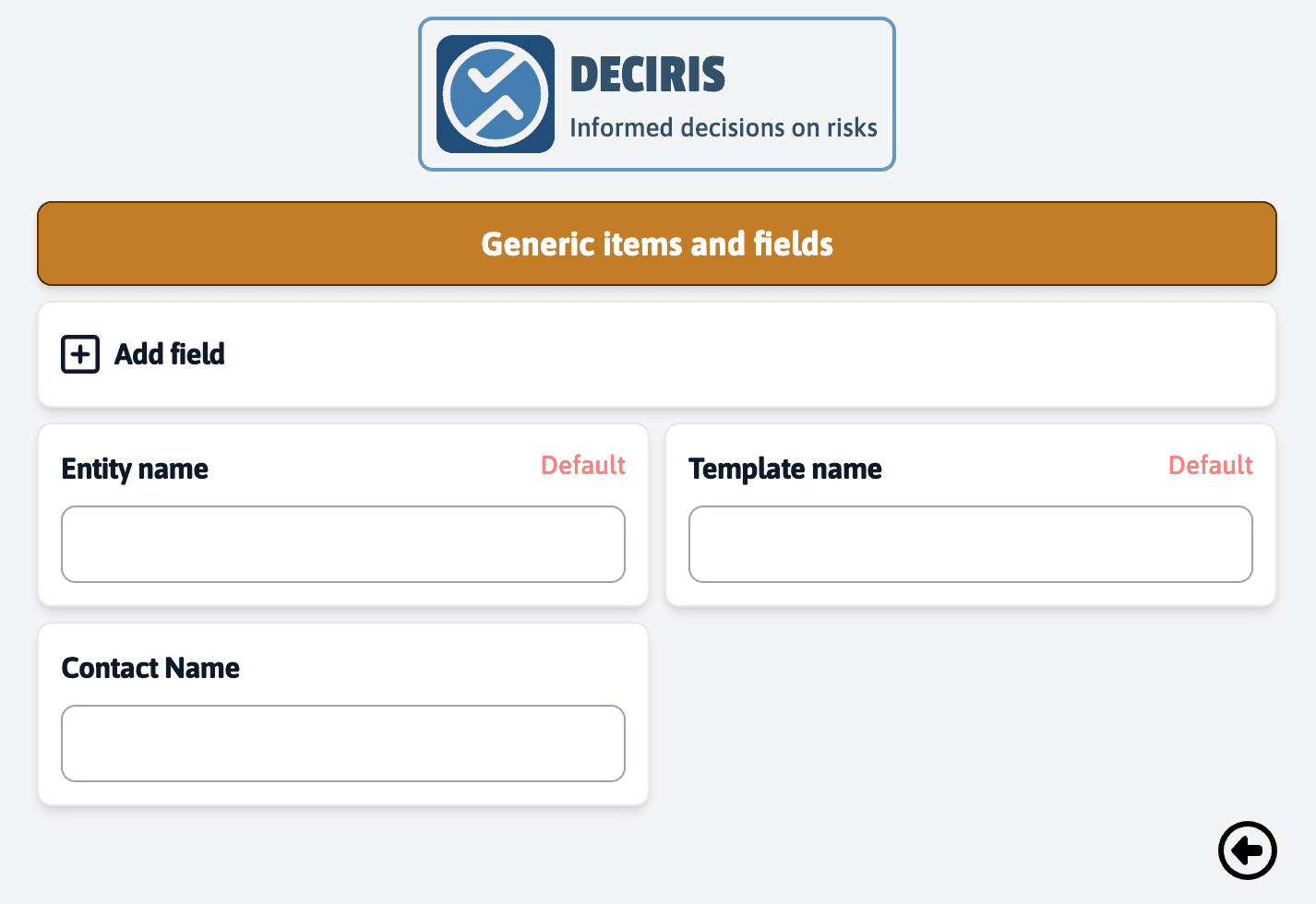
Task: Click the back arrow at bottom right
Action: [x=1247, y=850]
